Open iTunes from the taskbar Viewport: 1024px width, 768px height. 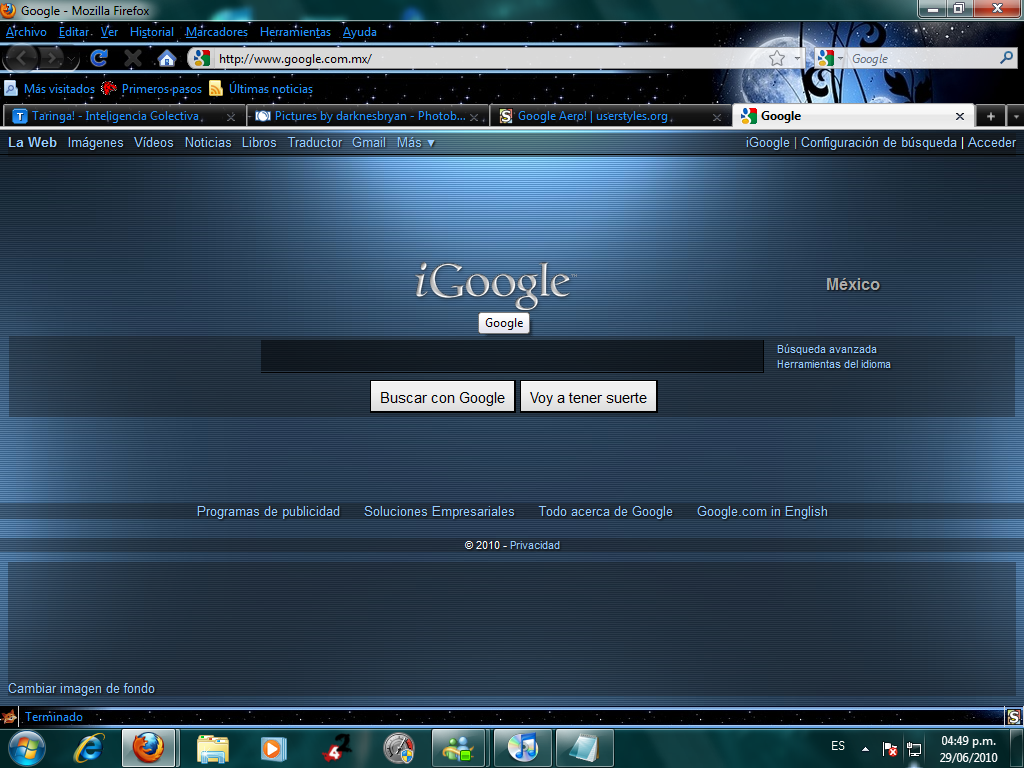[x=522, y=748]
